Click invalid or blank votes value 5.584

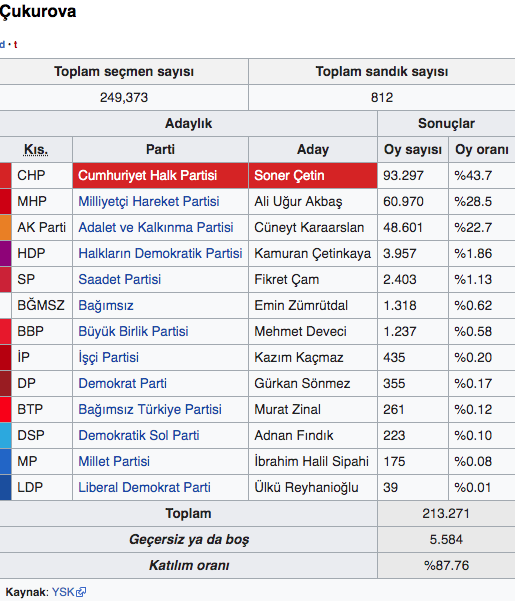click(x=446, y=540)
